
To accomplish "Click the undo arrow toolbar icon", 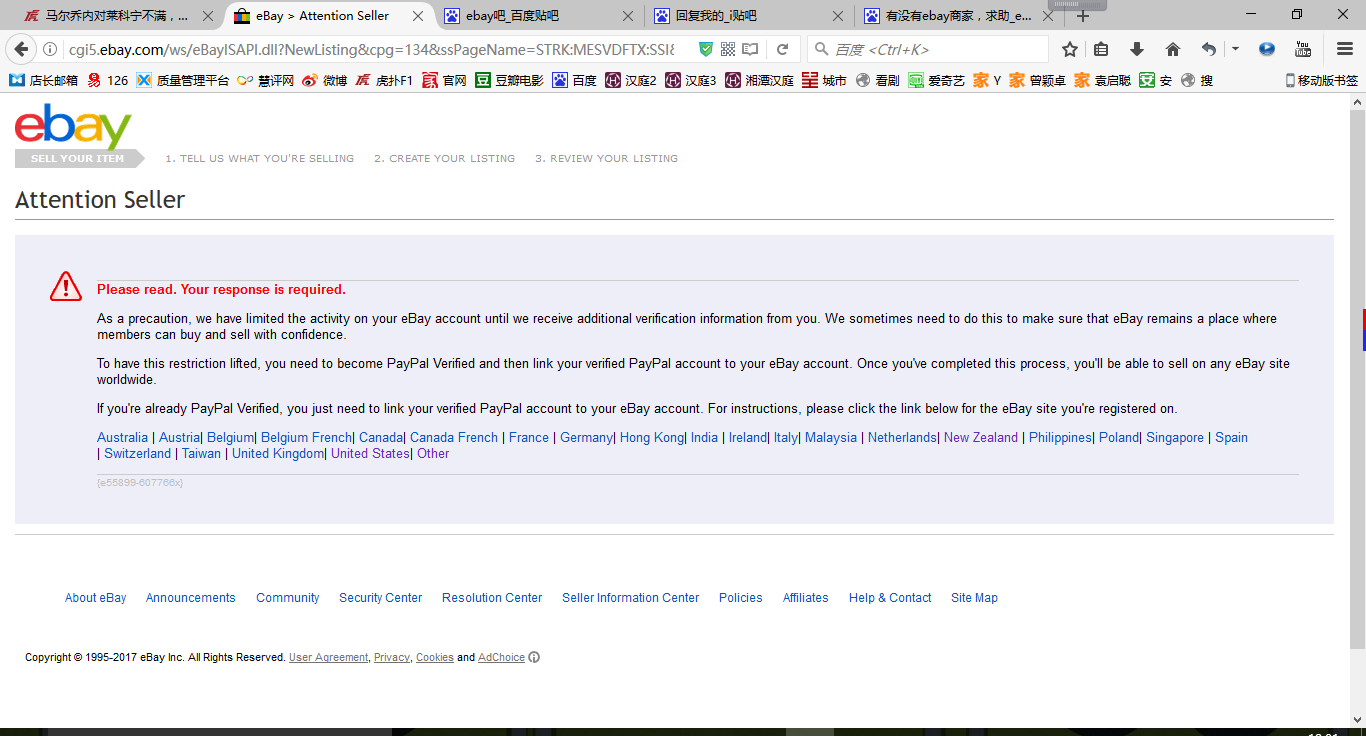I will click(x=1209, y=49).
